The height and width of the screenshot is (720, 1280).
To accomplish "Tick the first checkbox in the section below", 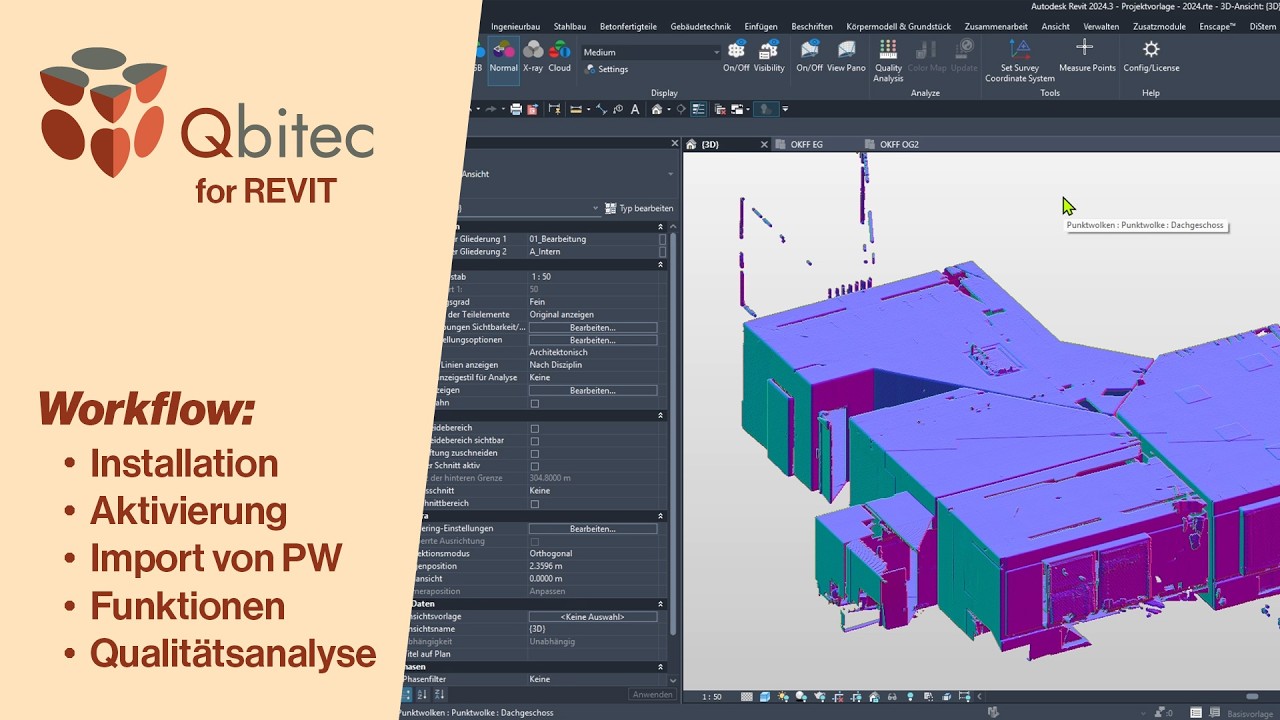I will click(535, 428).
